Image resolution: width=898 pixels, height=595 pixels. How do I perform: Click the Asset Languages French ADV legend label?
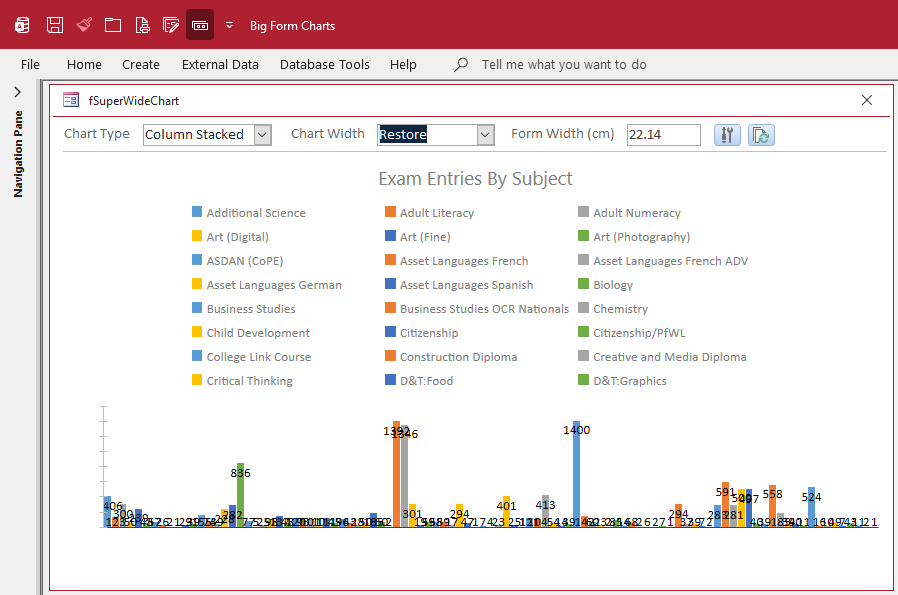[671, 261]
